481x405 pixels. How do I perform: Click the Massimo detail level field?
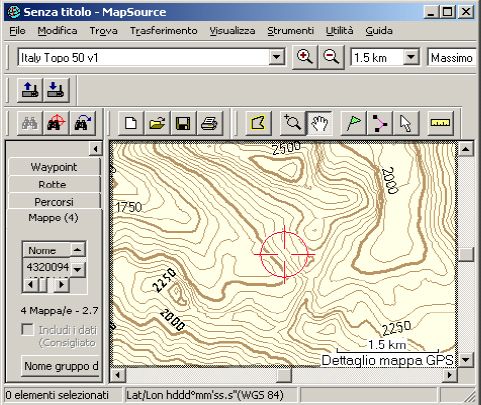pyautogui.click(x=452, y=58)
